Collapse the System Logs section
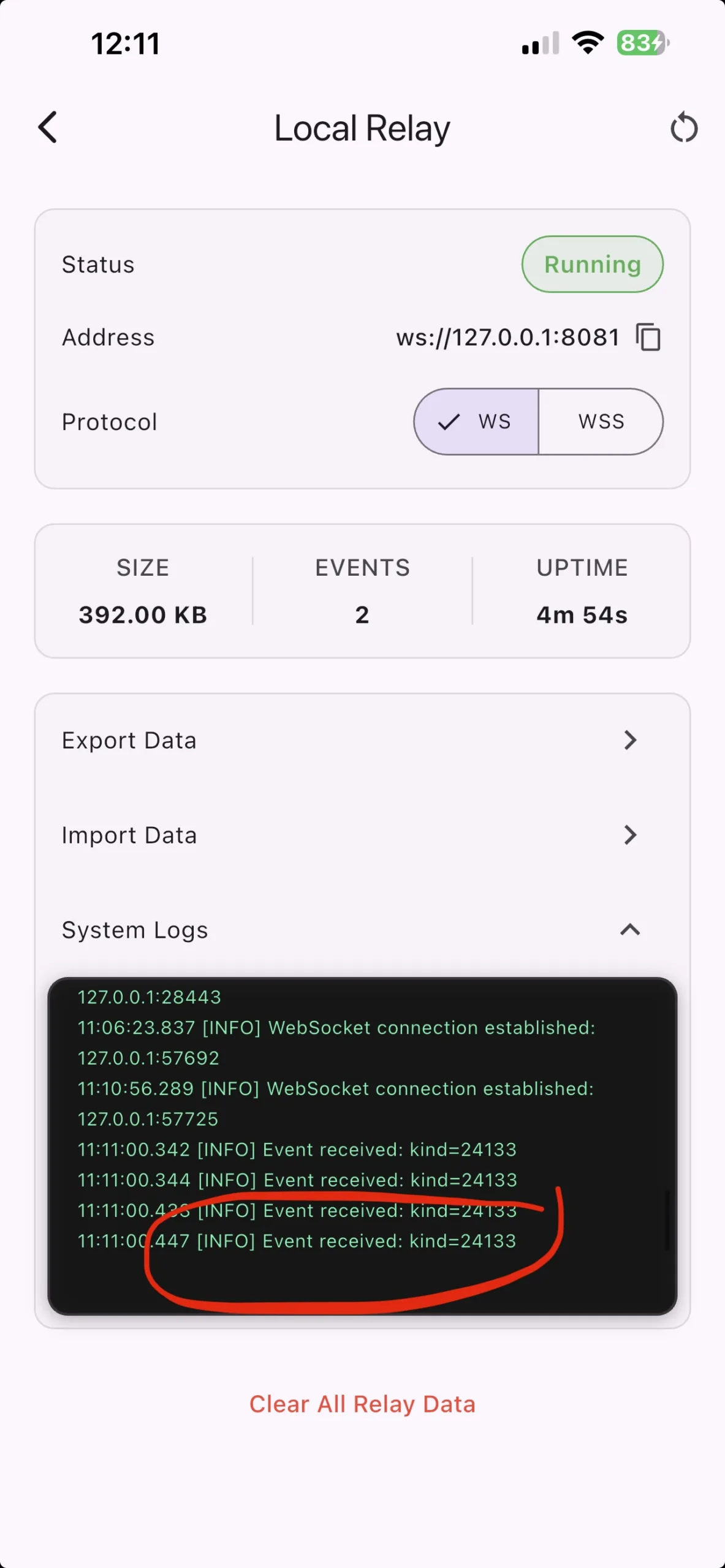 [x=630, y=930]
